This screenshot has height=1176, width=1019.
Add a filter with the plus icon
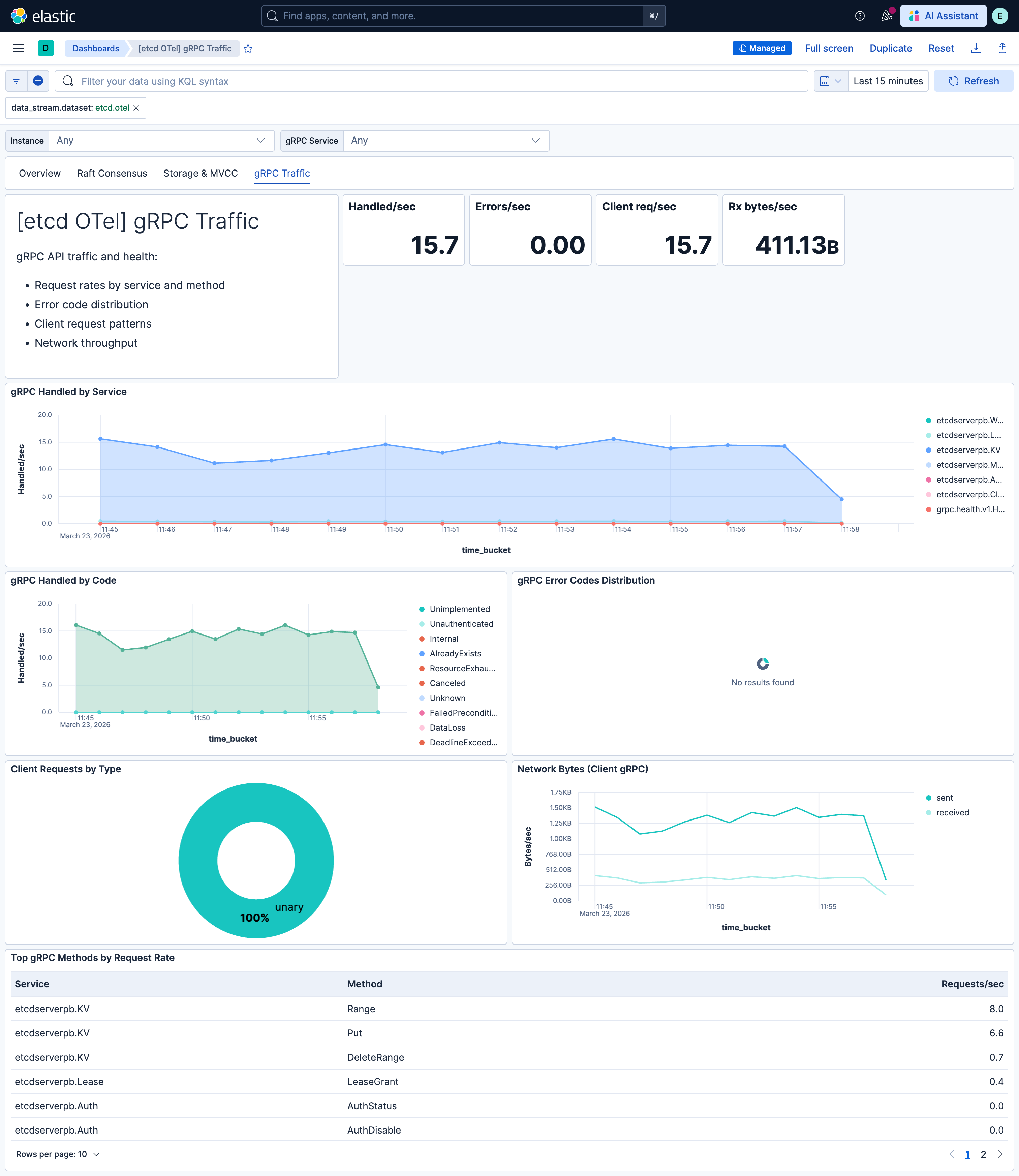37,81
